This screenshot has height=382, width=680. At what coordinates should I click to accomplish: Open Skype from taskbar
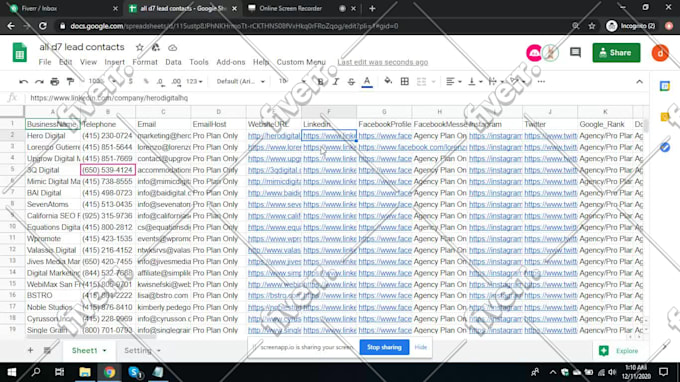pyautogui.click(x=134, y=372)
